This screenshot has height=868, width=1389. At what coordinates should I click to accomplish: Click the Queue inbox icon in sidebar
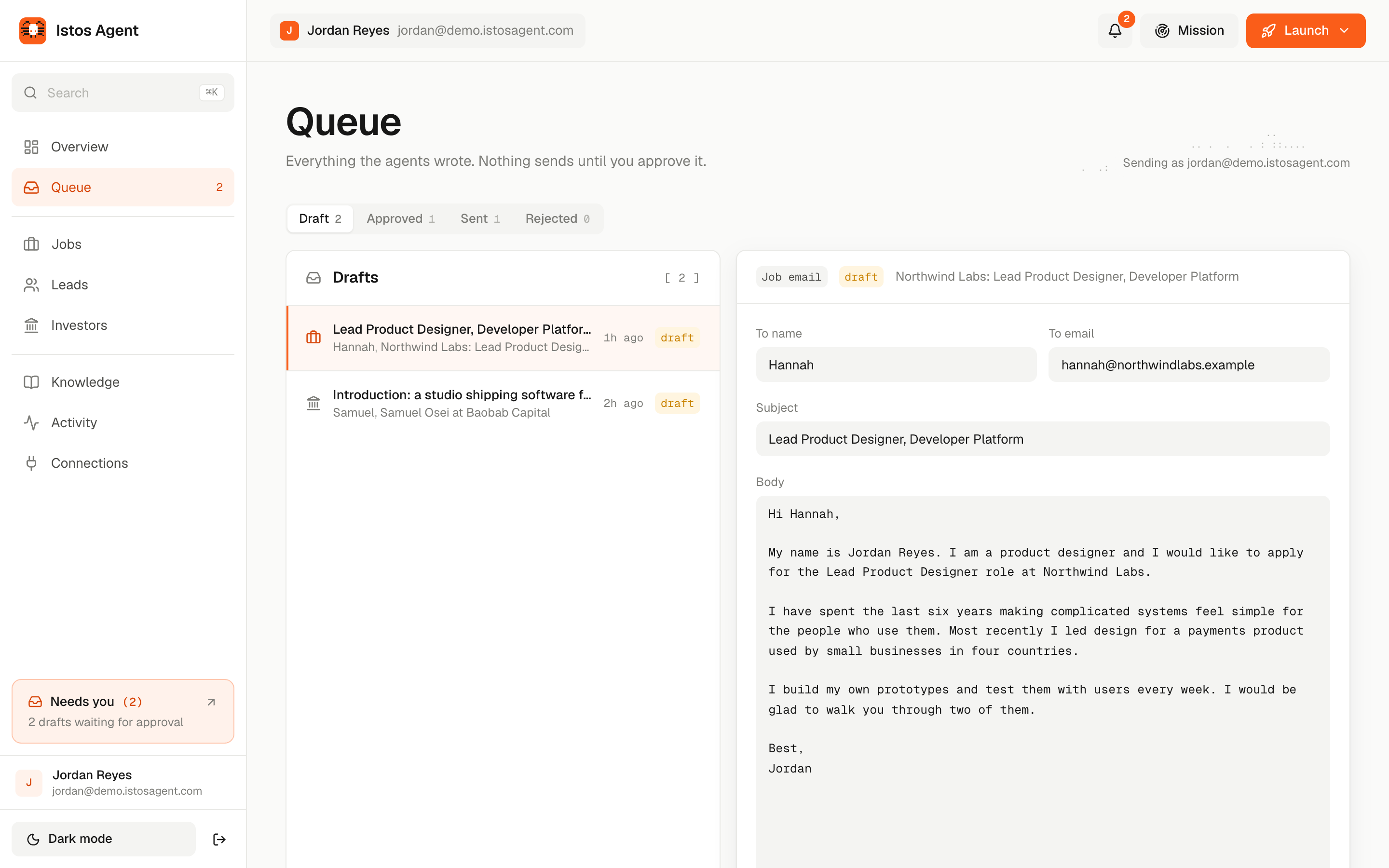31,187
